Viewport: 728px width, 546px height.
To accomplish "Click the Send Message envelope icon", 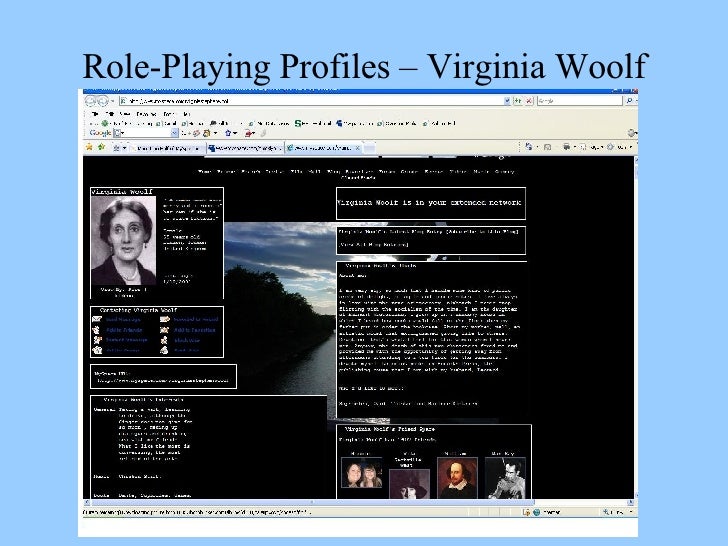I will [x=99, y=319].
